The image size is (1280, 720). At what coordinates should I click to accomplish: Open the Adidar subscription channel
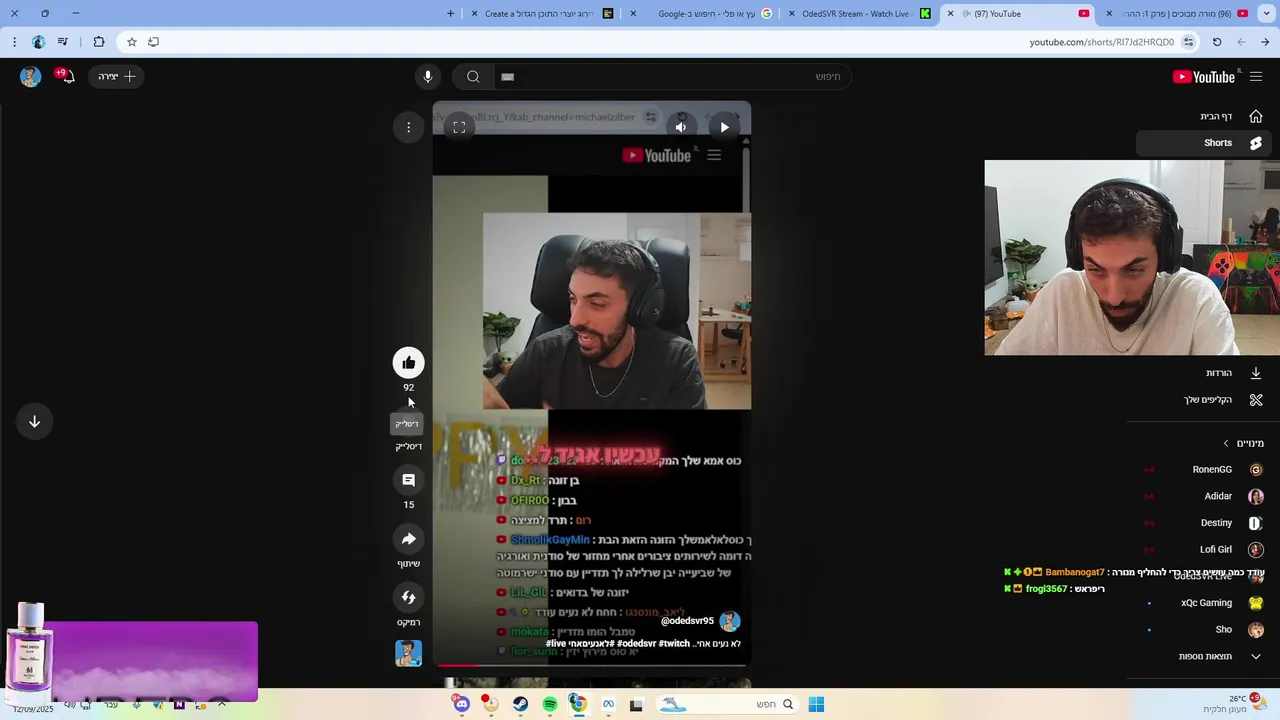(1204, 496)
